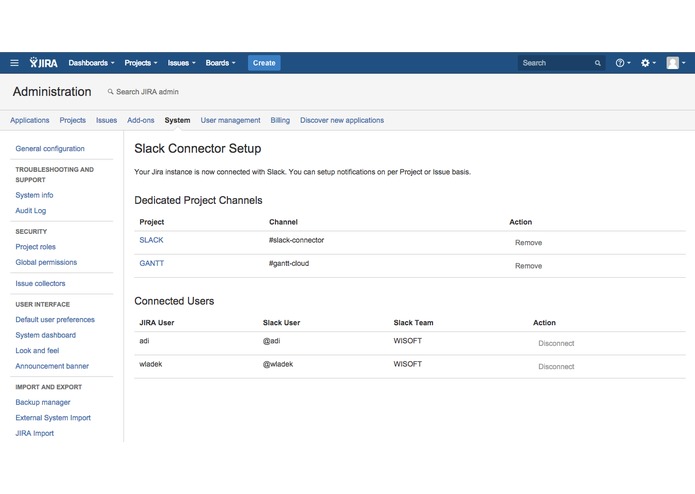The width and height of the screenshot is (695, 494).
Task: Switch to the Projects admin tab
Action: click(x=73, y=120)
